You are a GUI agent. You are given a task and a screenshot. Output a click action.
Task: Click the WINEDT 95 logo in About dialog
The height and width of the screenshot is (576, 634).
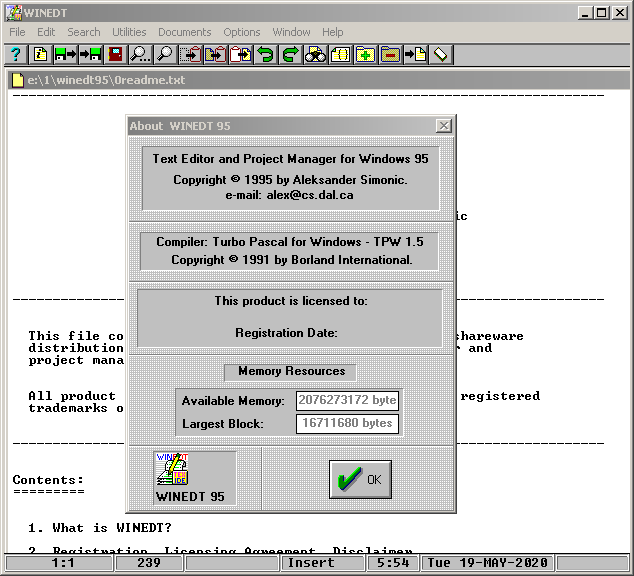point(173,469)
